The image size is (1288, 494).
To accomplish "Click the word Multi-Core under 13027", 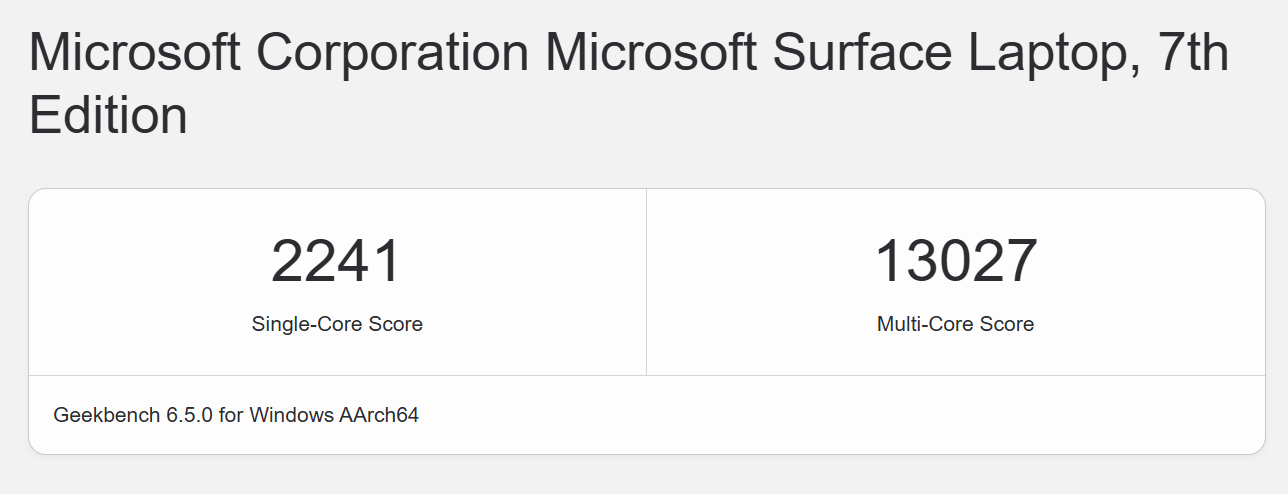I will tap(921, 324).
